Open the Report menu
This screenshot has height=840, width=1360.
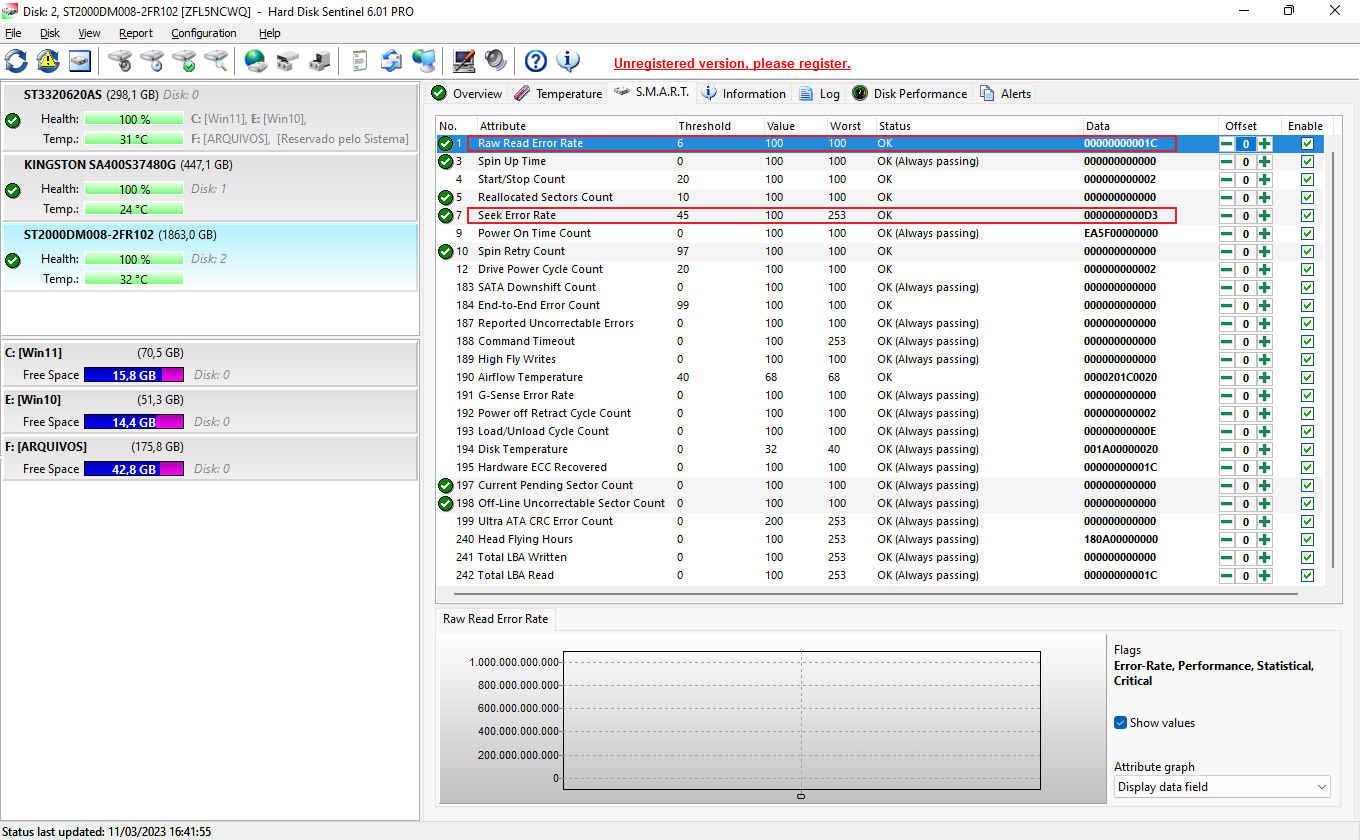[x=136, y=33]
